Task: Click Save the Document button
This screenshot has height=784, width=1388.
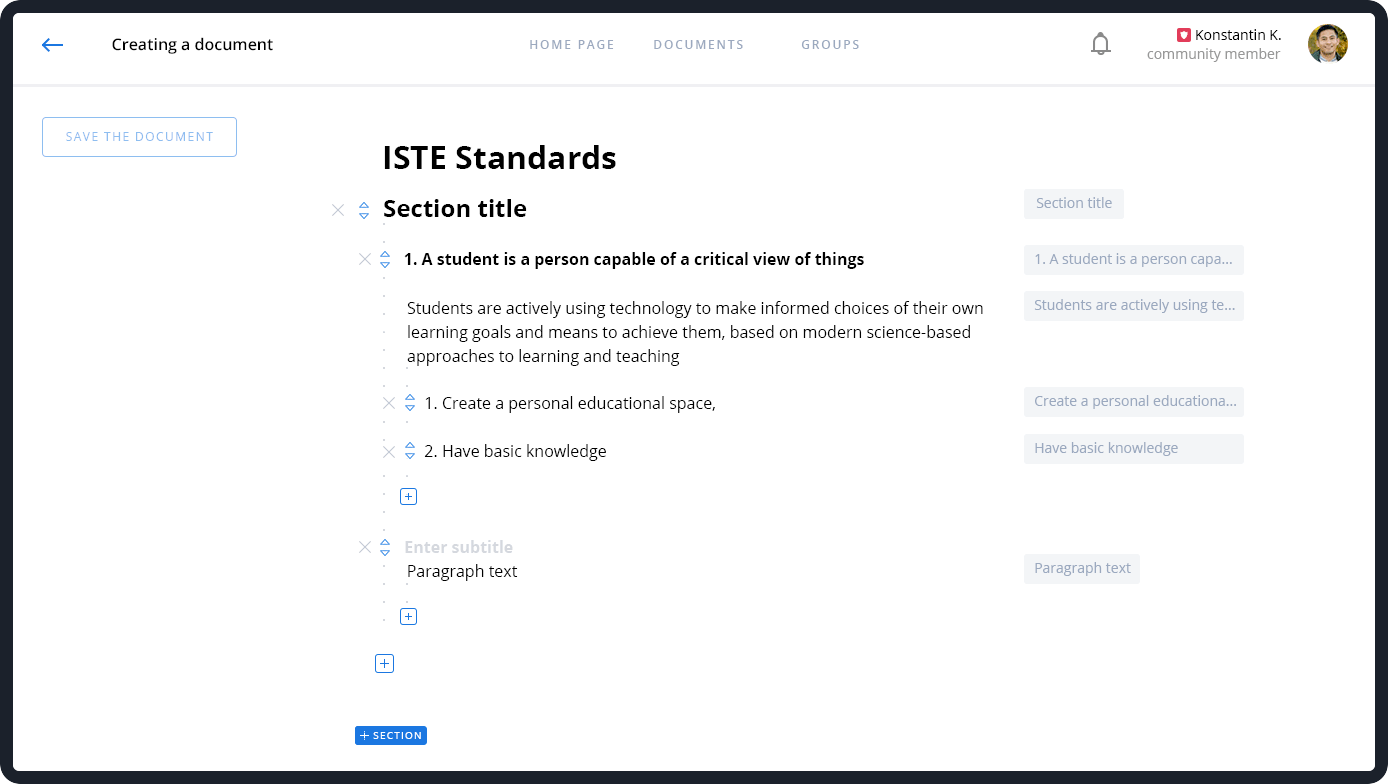Action: (x=139, y=137)
